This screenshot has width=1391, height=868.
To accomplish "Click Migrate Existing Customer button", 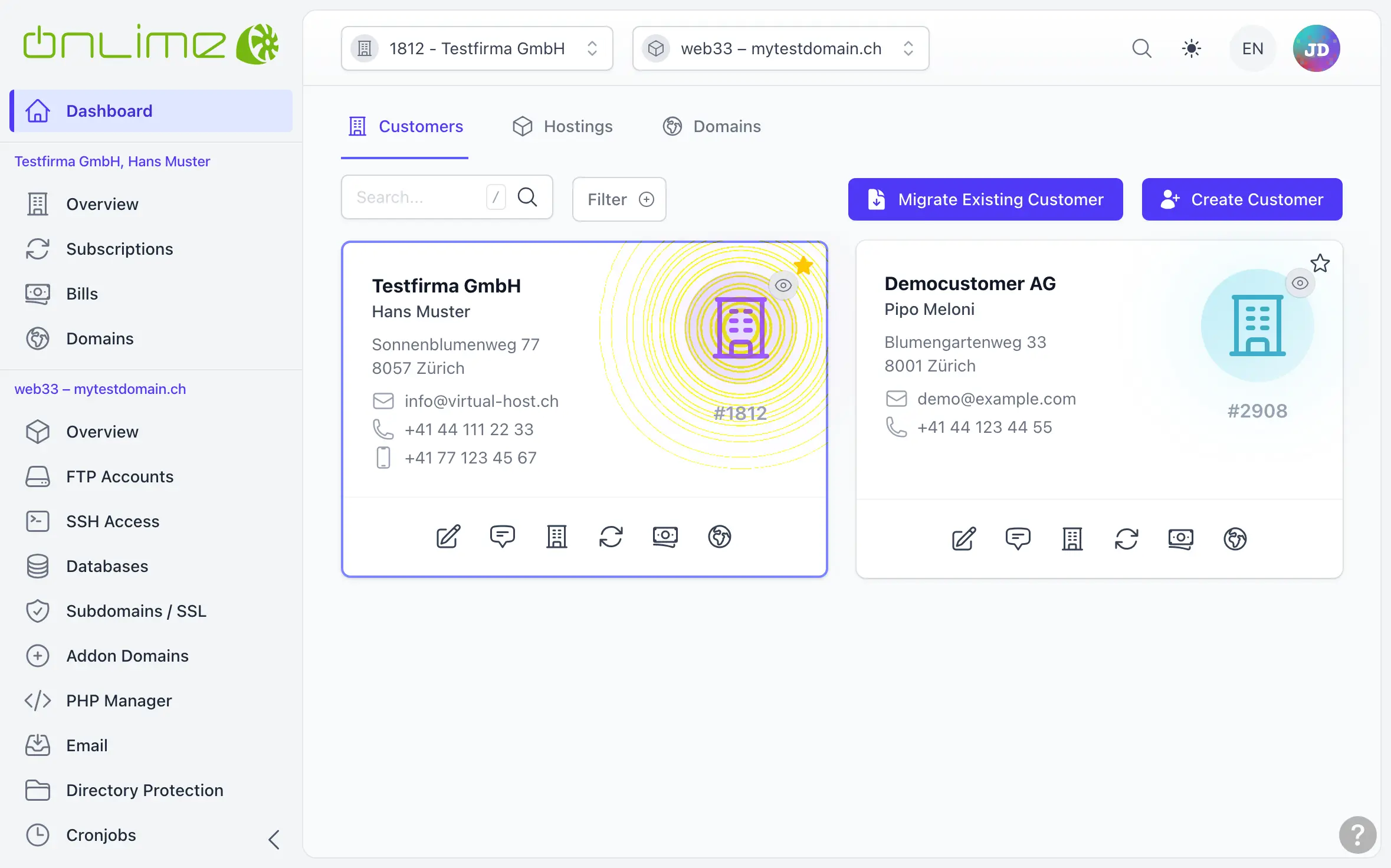I will coord(986,199).
